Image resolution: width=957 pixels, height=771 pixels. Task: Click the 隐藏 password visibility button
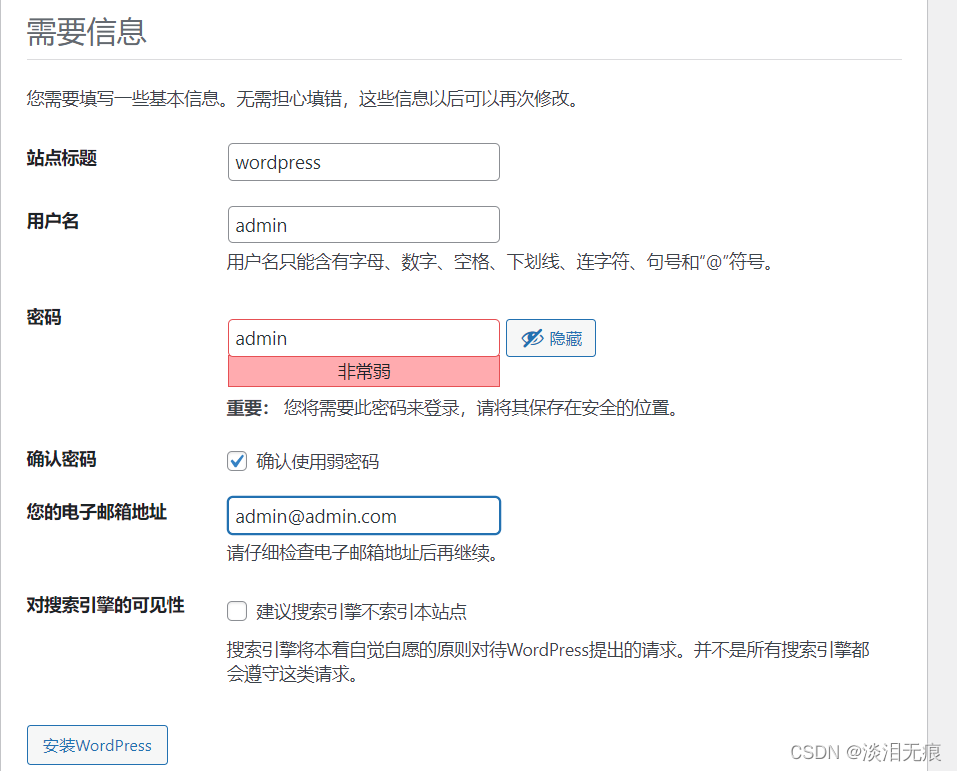[551, 338]
